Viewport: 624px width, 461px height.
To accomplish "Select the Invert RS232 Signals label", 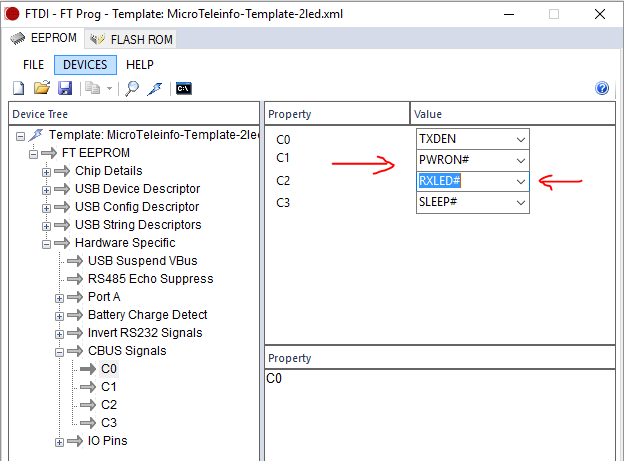I will tap(145, 333).
